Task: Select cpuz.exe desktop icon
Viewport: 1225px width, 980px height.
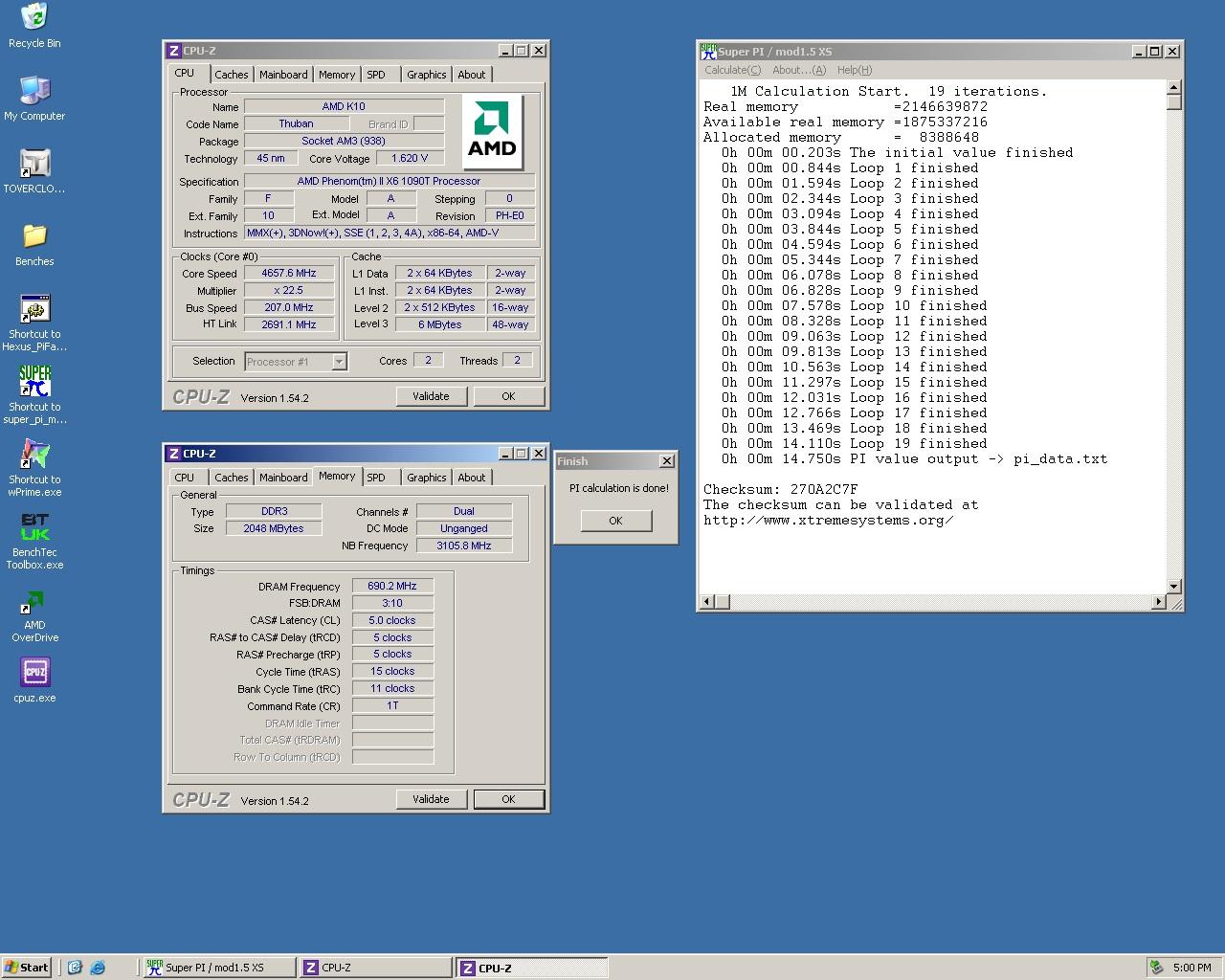Action: 34,680
